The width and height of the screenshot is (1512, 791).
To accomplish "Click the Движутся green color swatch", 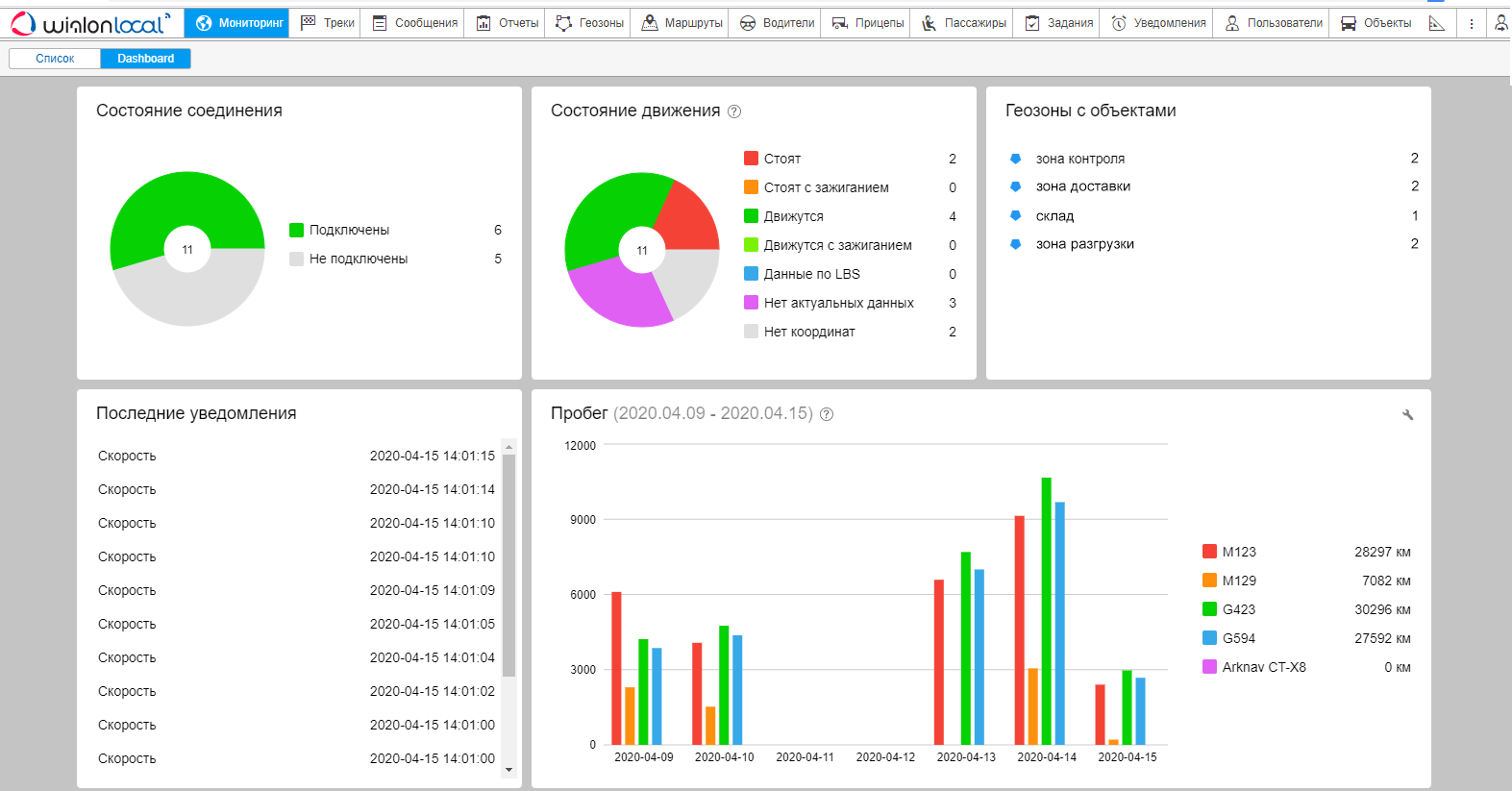I will 752,216.
